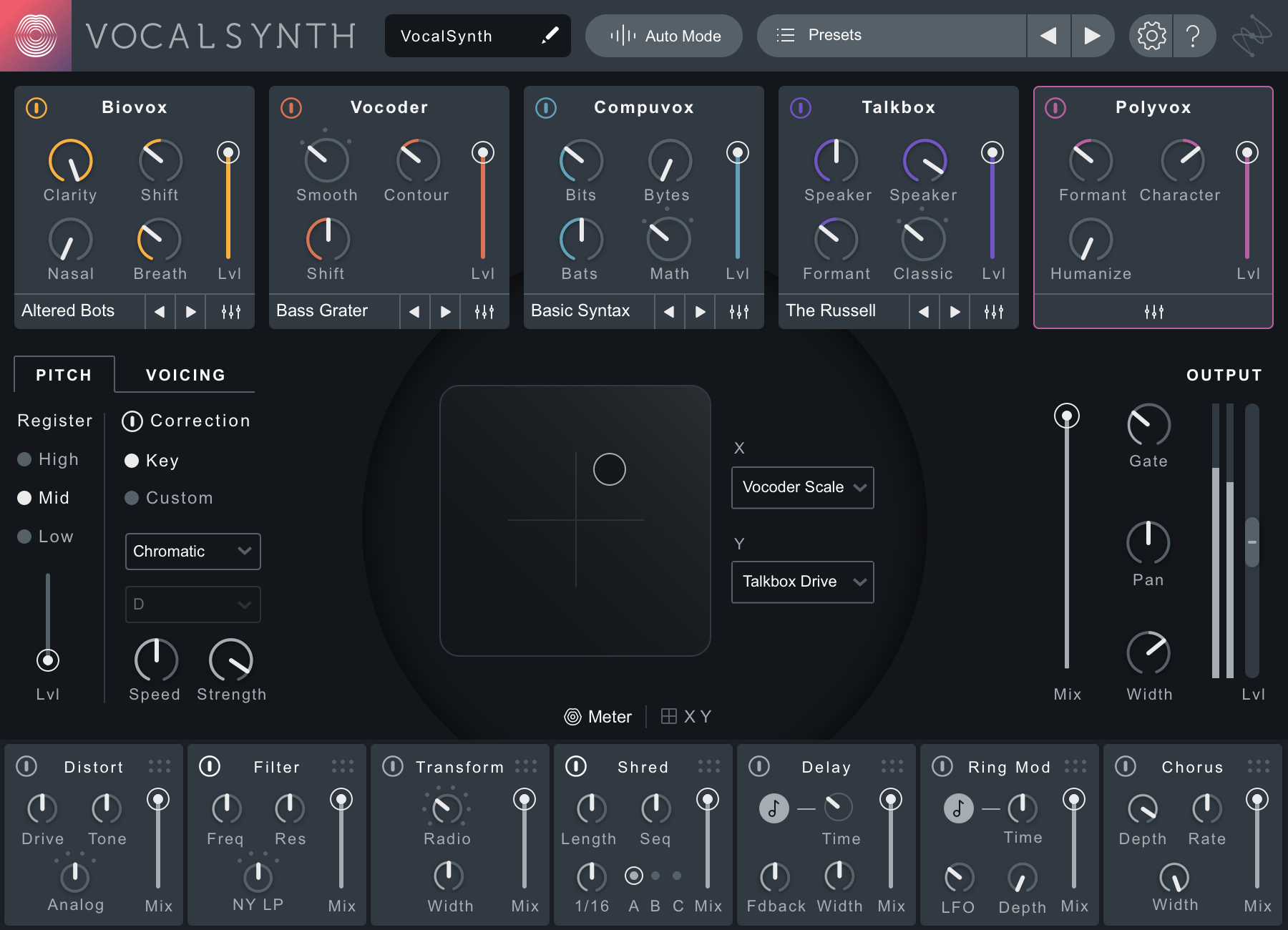Select the High register radio button
Screen dimensions: 1288x930
click(25, 459)
